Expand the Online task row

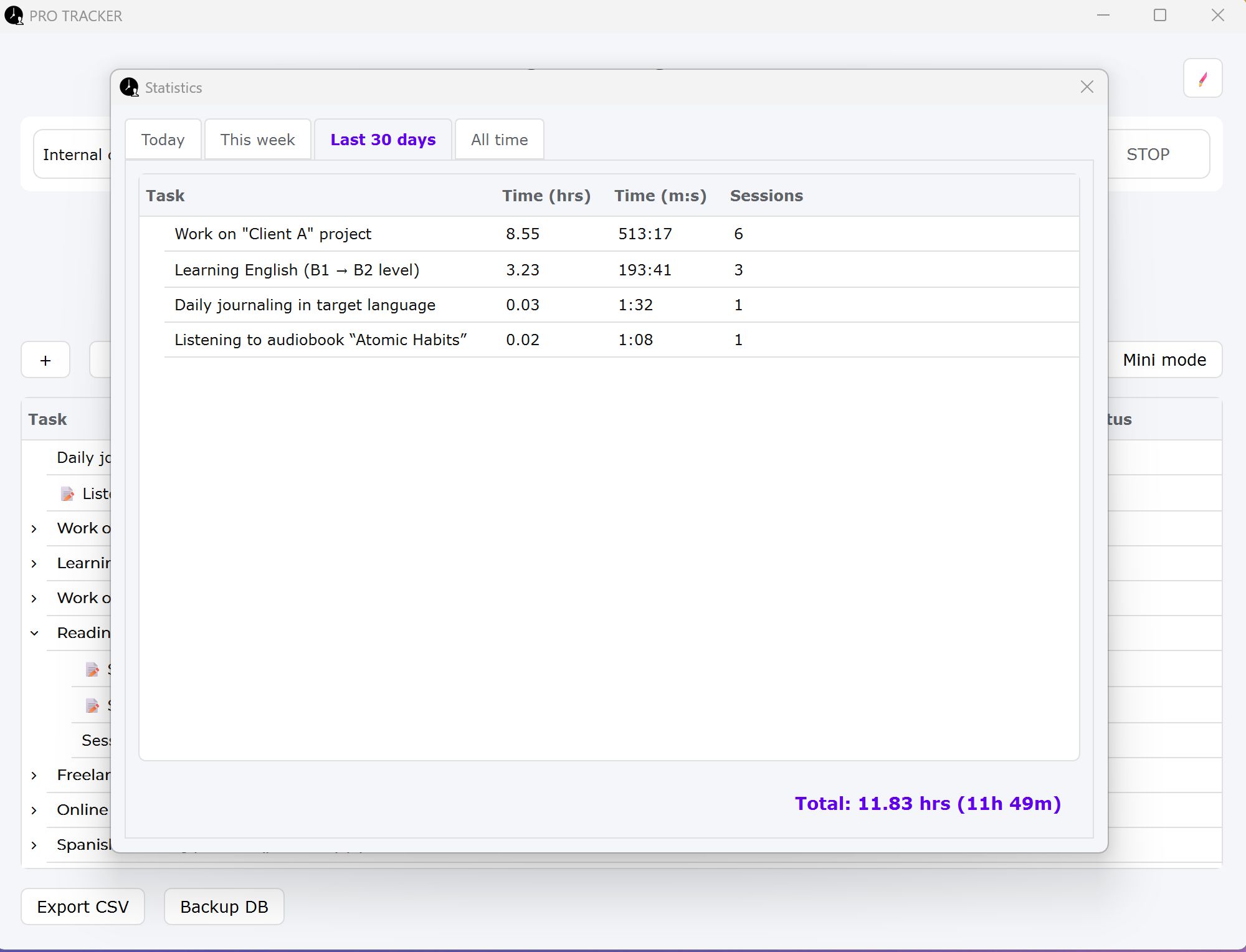click(35, 810)
